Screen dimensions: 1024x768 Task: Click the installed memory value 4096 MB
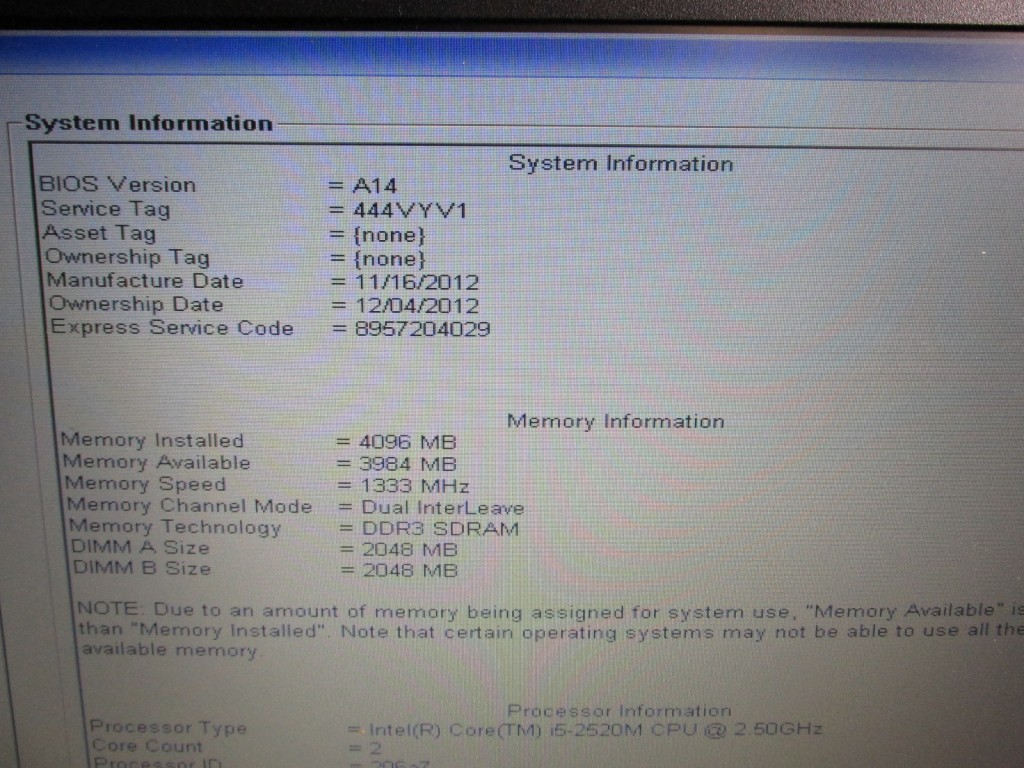[x=408, y=442]
